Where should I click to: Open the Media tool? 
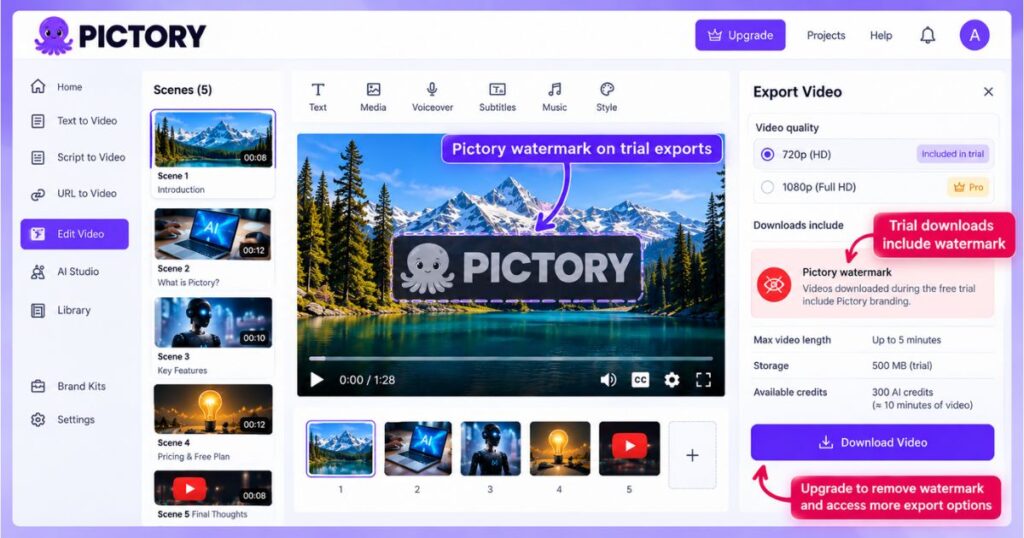pyautogui.click(x=373, y=97)
